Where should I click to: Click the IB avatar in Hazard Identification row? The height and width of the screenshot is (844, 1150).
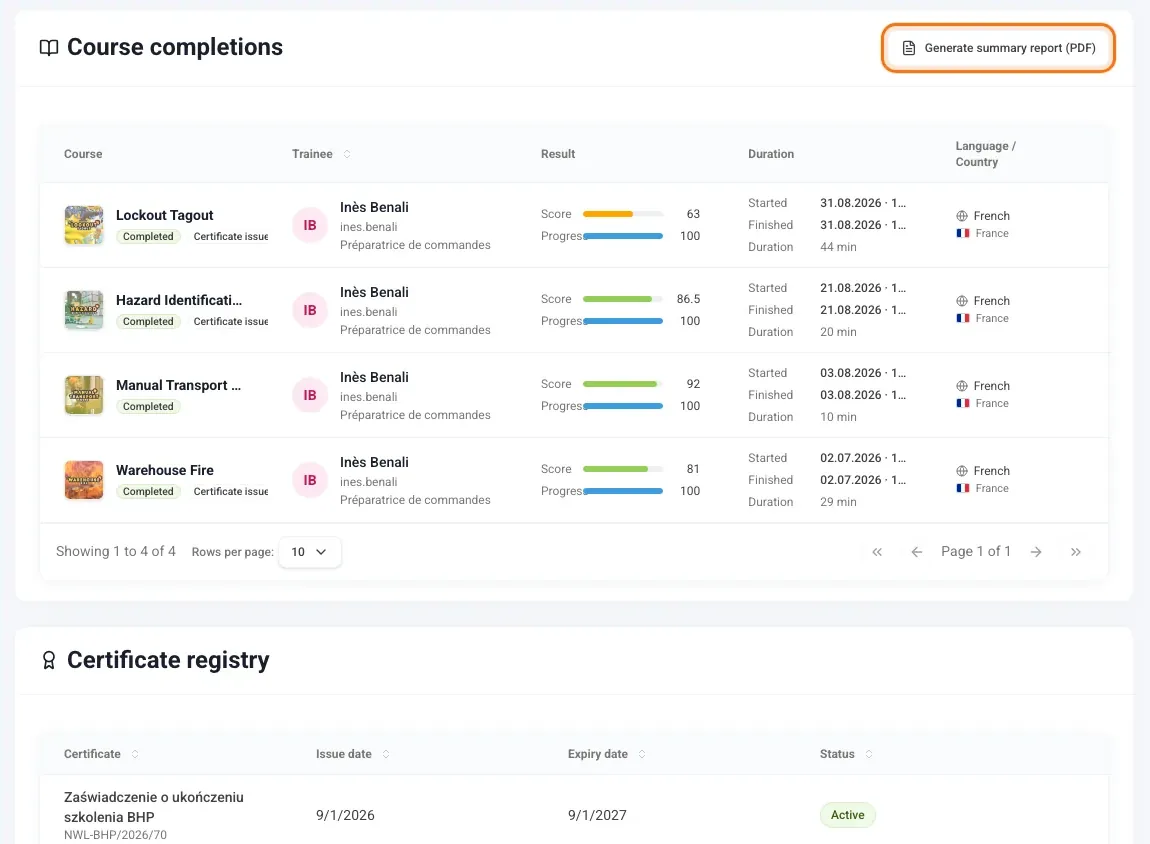click(x=310, y=310)
